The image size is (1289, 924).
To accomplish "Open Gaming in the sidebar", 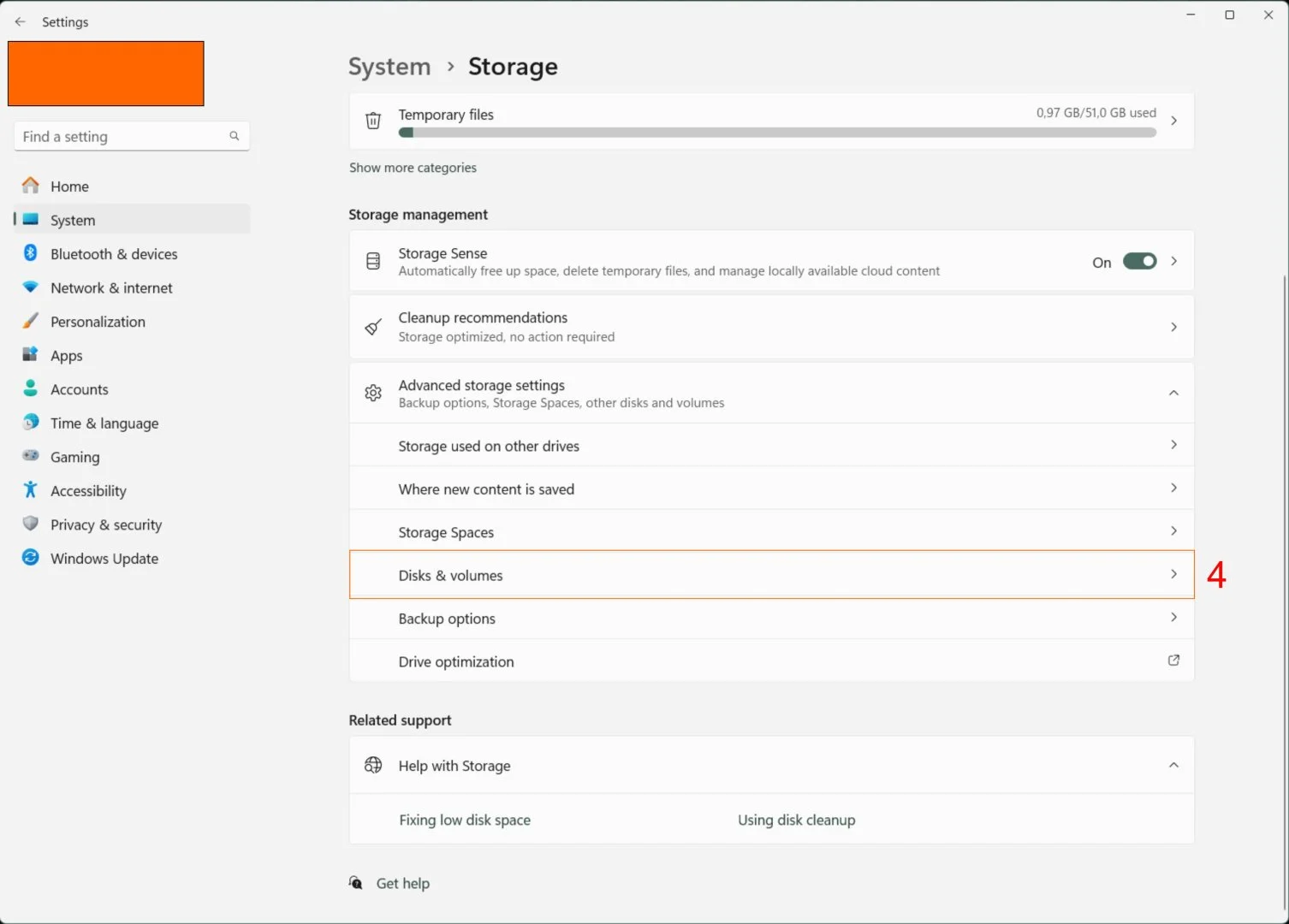I will tap(131, 457).
